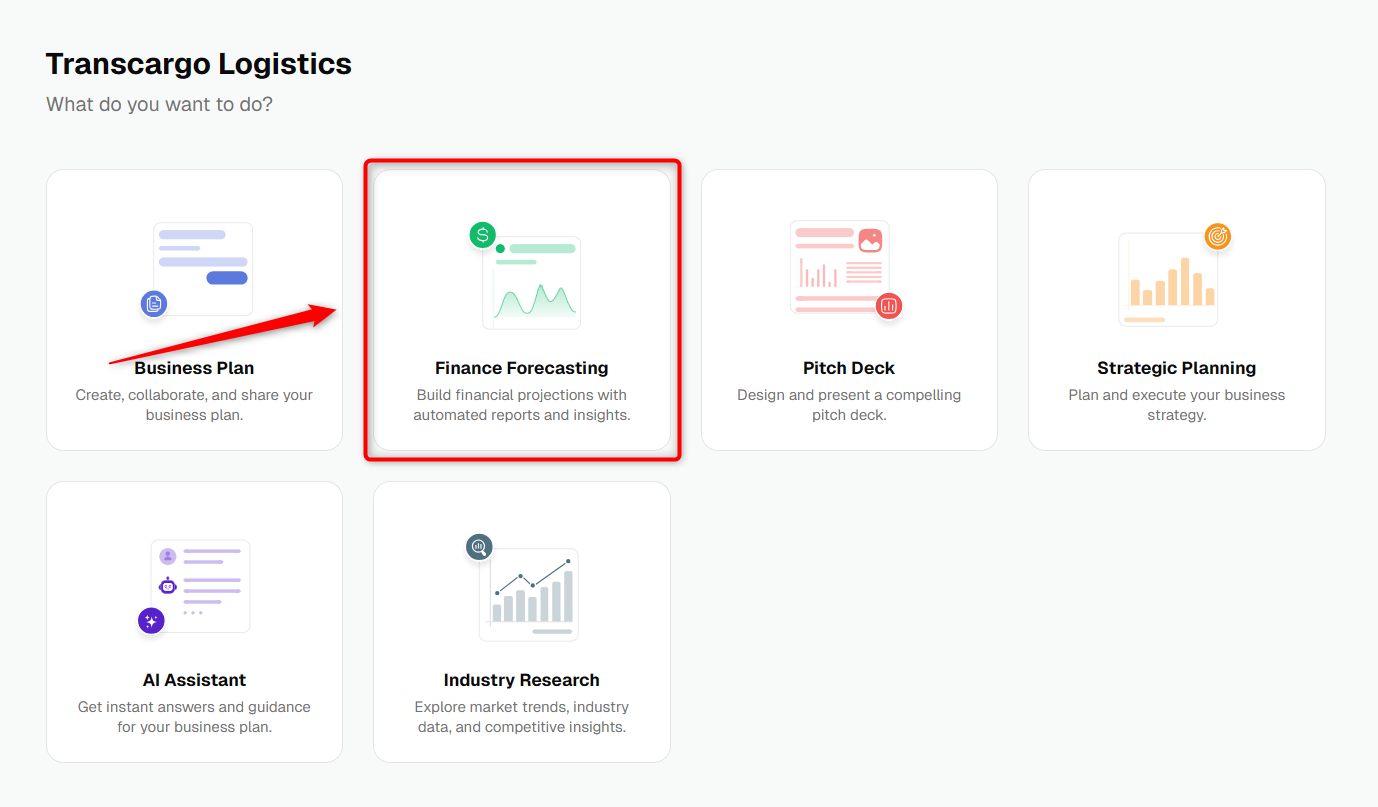
Task: Open the Business Plan card
Action: tap(195, 310)
